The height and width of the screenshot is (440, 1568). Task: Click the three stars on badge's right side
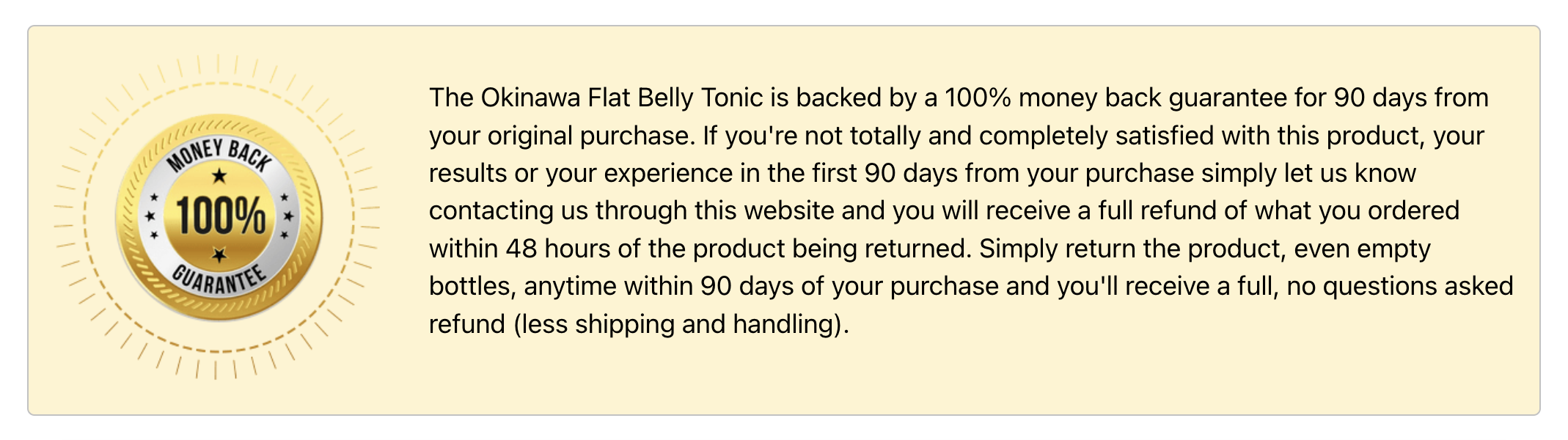pos(287,216)
